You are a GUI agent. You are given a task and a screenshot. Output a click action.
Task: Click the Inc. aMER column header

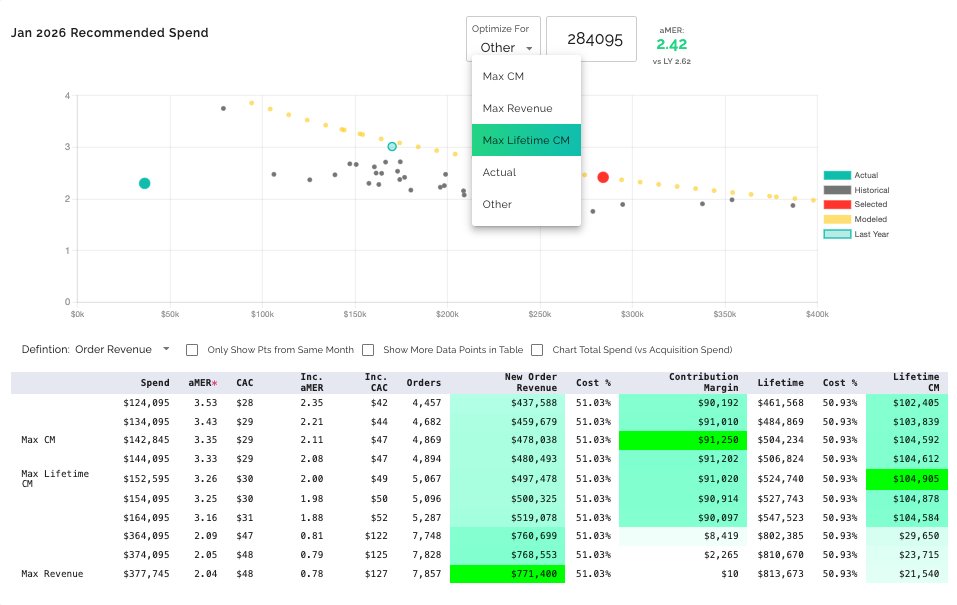312,382
